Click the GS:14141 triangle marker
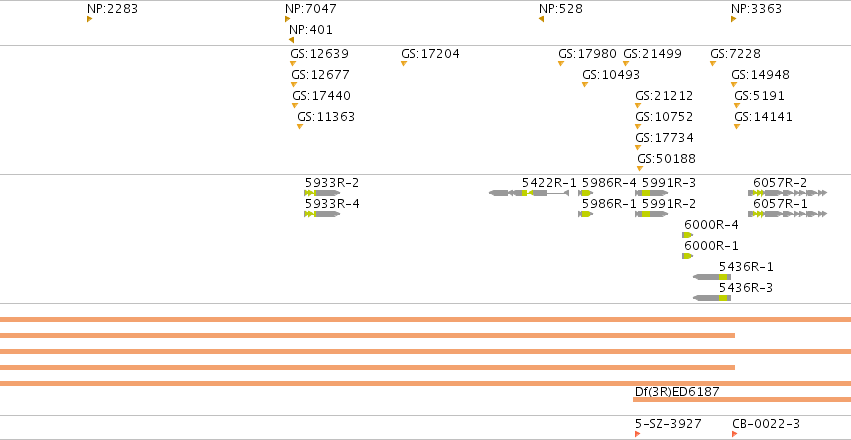851x440 pixels. click(737, 127)
